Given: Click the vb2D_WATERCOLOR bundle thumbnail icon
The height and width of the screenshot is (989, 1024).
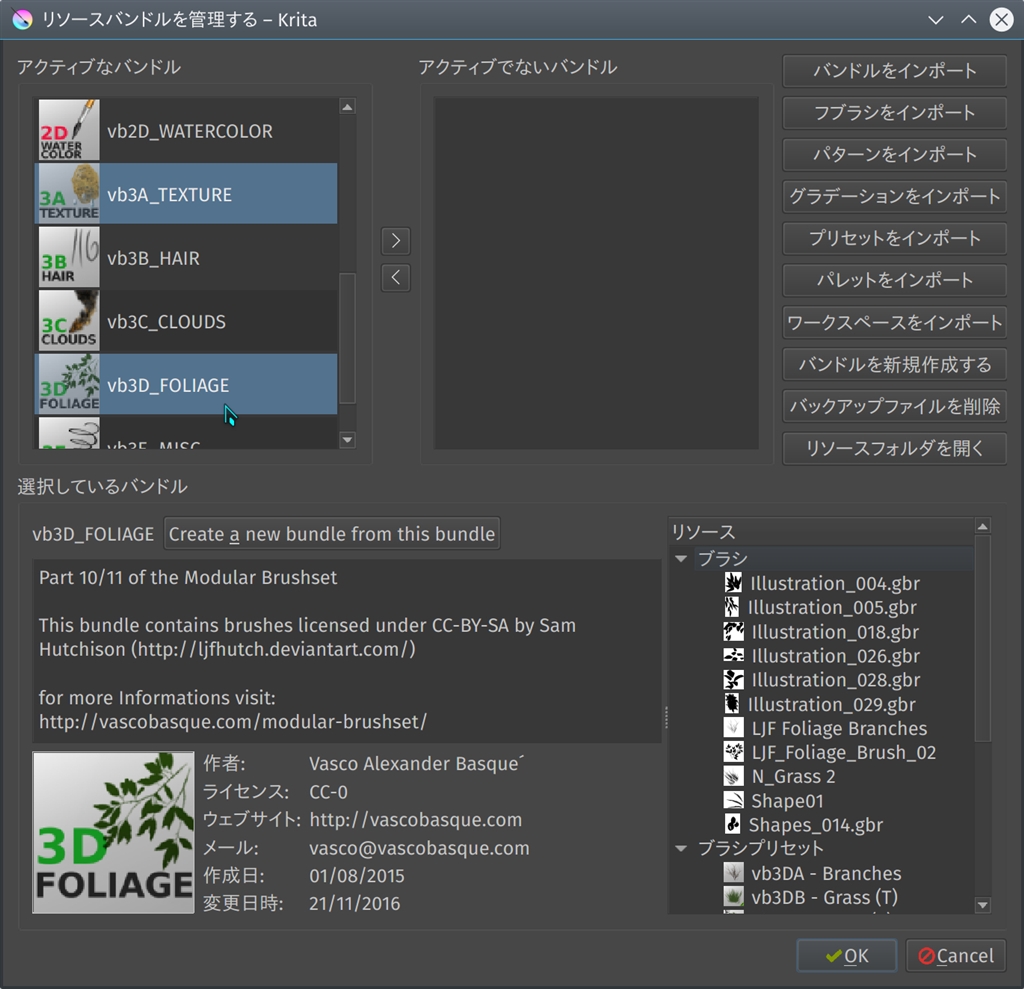Looking at the screenshot, I should point(69,130).
